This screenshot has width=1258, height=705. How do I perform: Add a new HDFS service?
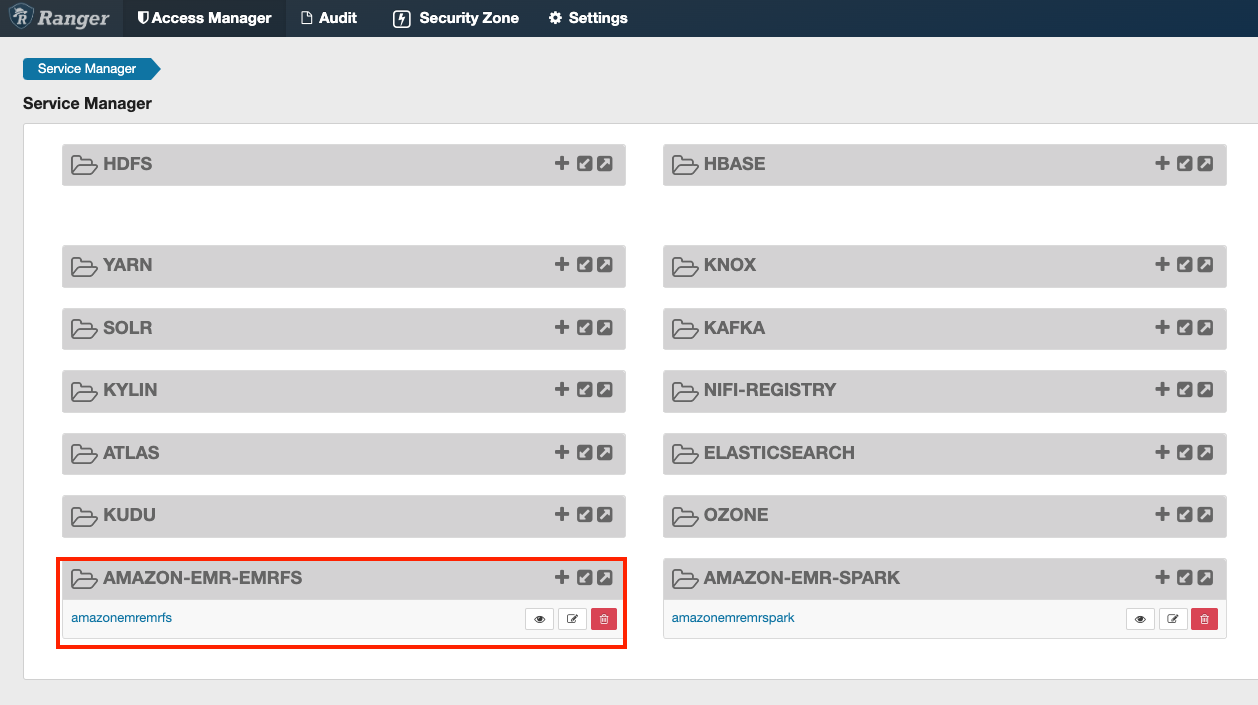pos(562,163)
